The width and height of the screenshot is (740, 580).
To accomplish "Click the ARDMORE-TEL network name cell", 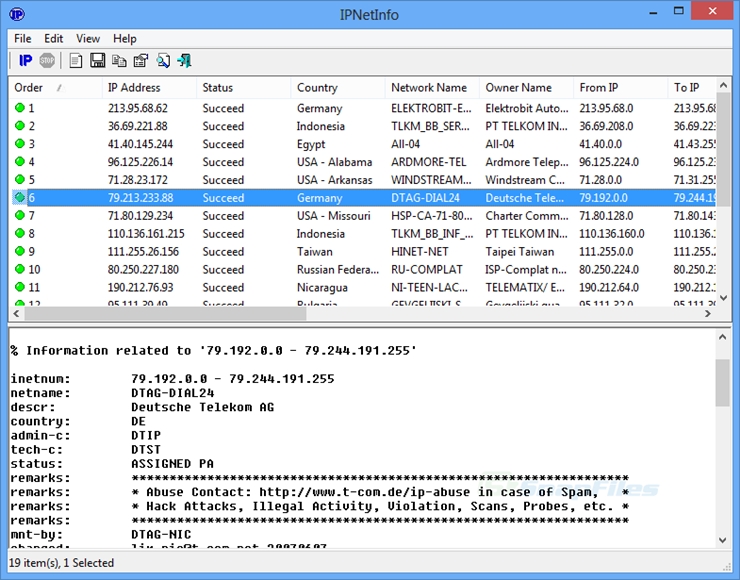I will (429, 162).
